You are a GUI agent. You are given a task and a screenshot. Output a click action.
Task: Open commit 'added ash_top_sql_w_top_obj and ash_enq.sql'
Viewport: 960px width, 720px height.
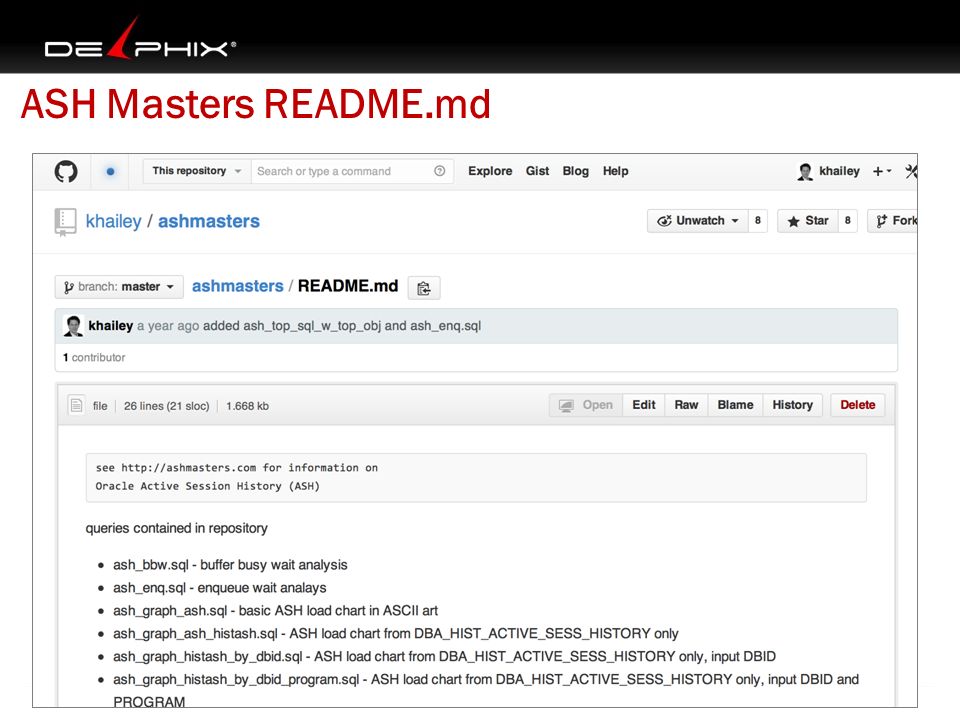(x=342, y=326)
